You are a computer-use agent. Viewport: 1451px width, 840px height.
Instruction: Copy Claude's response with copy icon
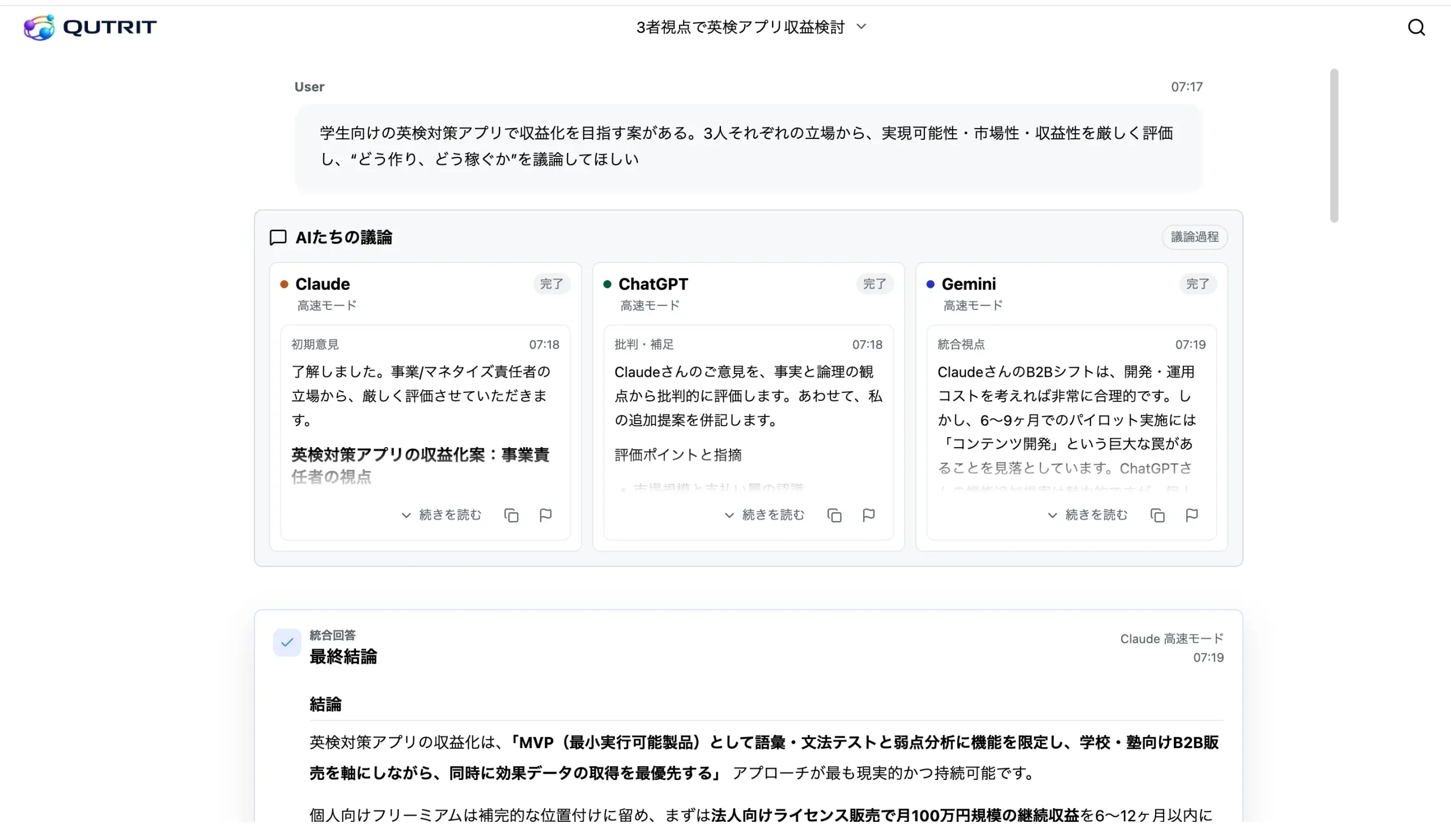pos(511,515)
